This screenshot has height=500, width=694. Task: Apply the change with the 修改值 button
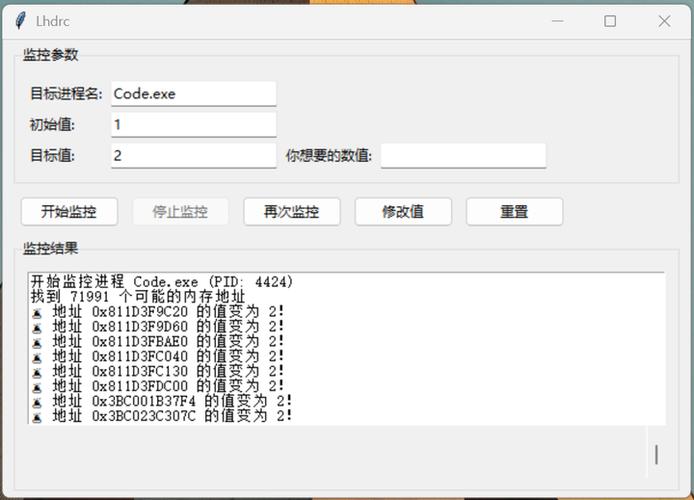[403, 212]
